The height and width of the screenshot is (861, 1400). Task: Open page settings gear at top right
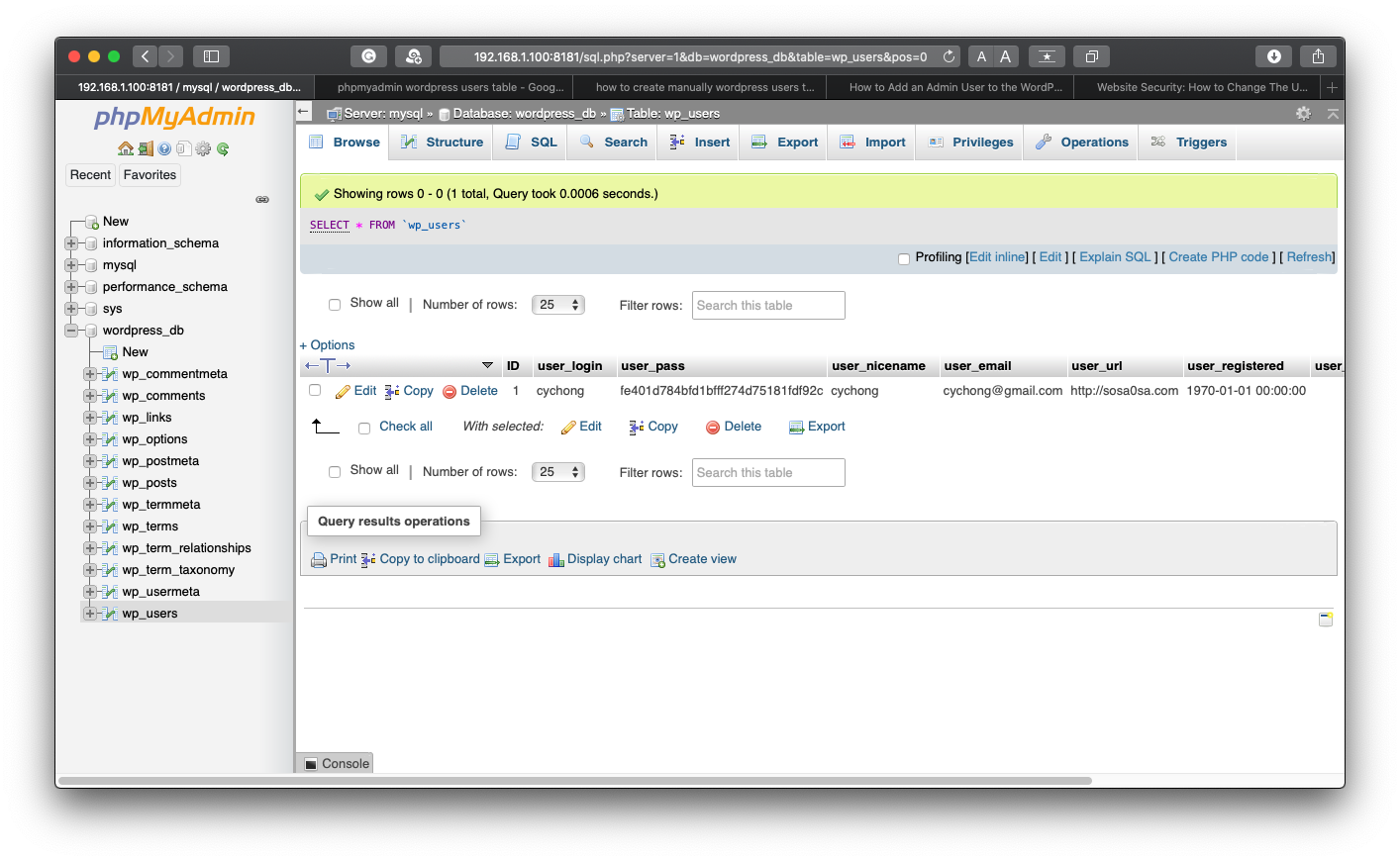click(x=1304, y=114)
